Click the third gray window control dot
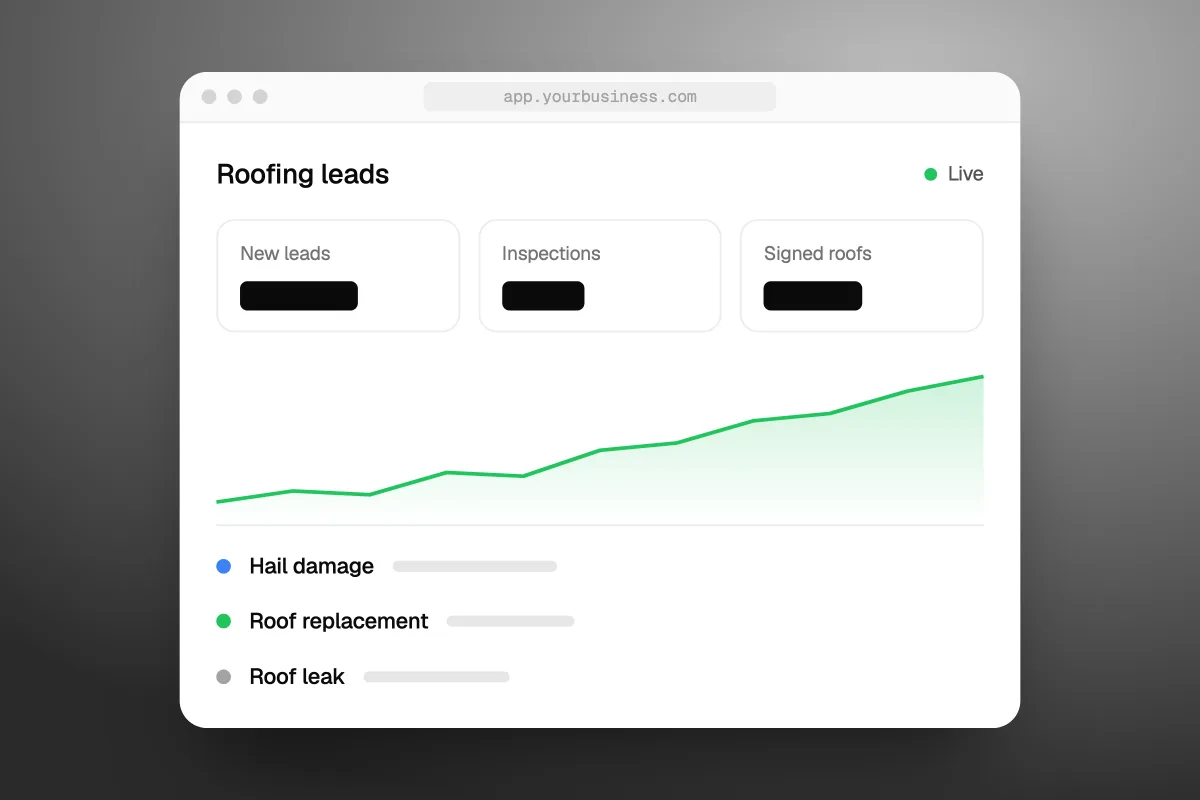The width and height of the screenshot is (1200, 800). pyautogui.click(x=260, y=97)
